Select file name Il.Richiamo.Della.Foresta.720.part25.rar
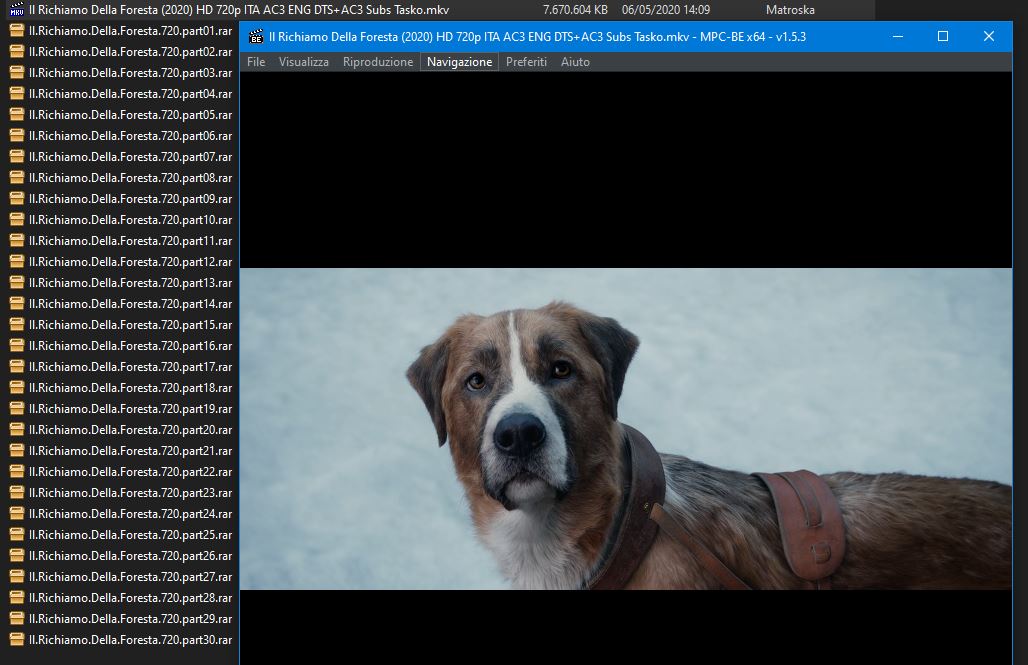Screen dimensions: 1028x665 (130, 534)
